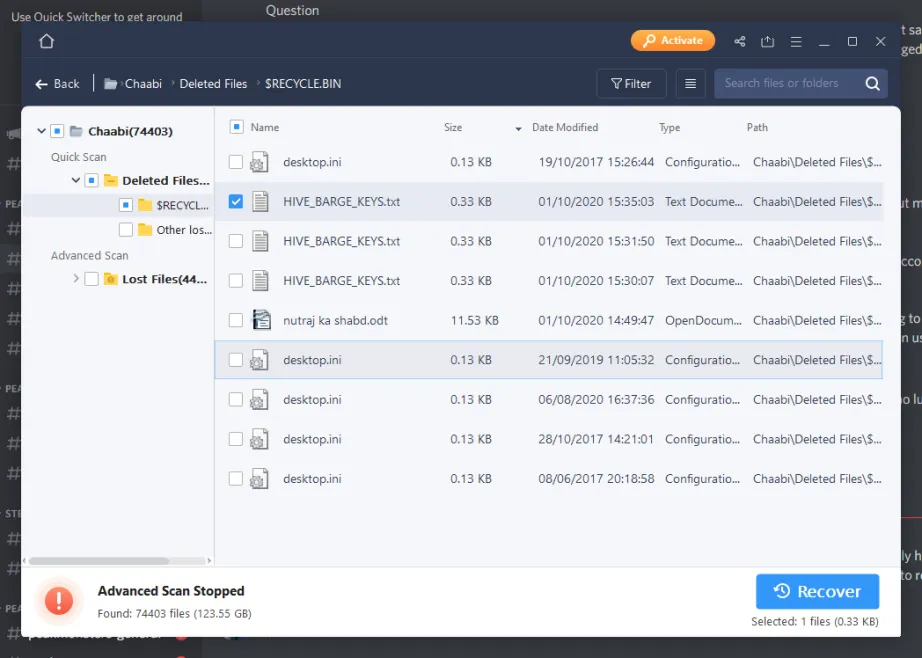Screen dimensions: 922x658
Task: Click text file icon for 15:35:03 HIVE_BARGE_KEYS
Action: click(x=260, y=201)
